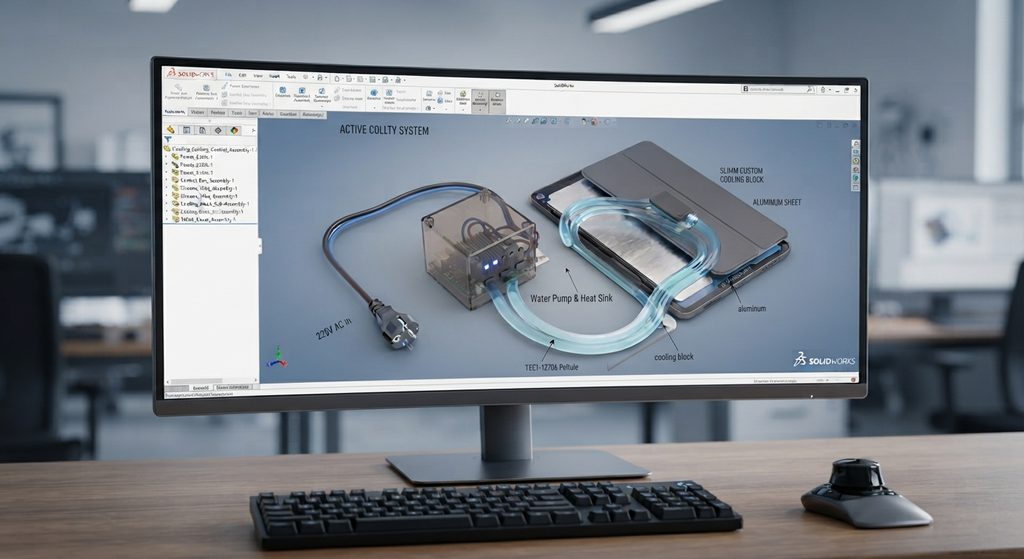Click the XYZ orientation triad in the viewport
The height and width of the screenshot is (559, 1024).
[277, 358]
